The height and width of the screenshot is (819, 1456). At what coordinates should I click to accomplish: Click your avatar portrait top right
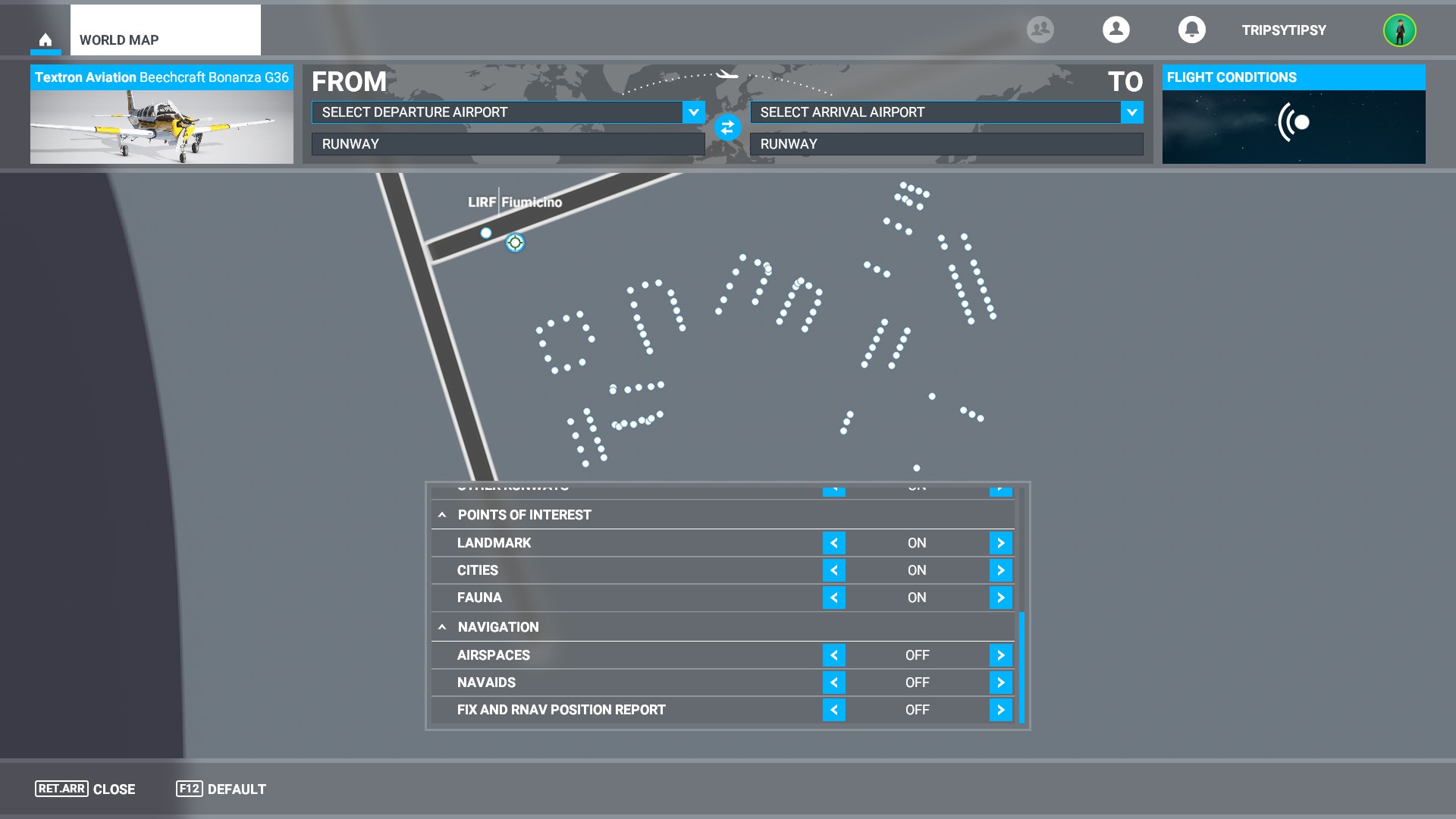1401,30
